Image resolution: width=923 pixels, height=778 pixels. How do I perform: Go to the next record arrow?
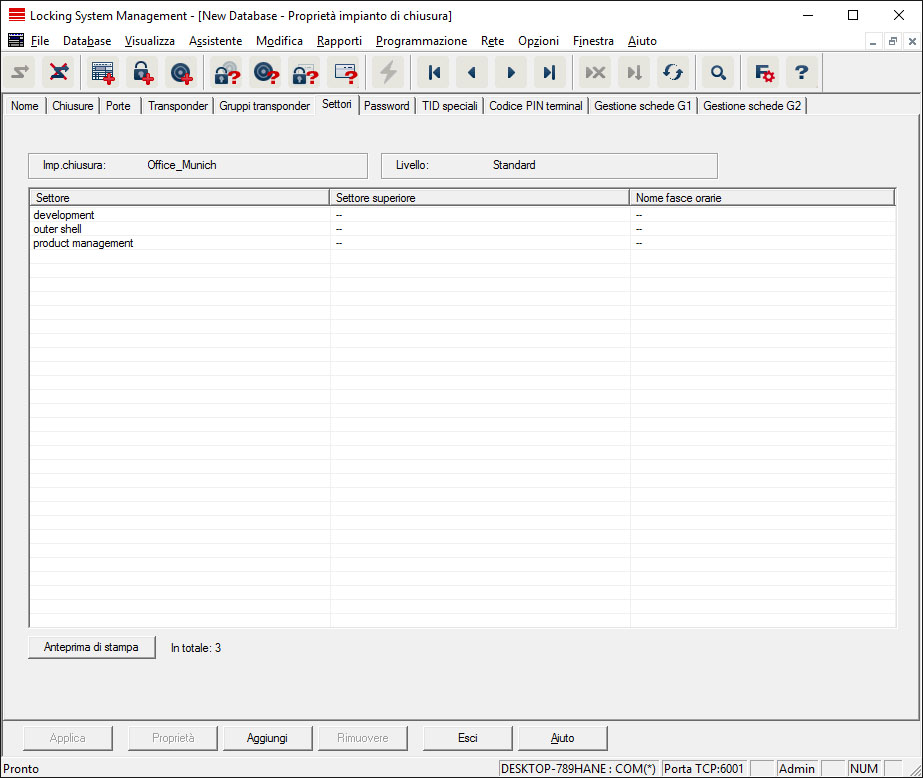coord(511,73)
